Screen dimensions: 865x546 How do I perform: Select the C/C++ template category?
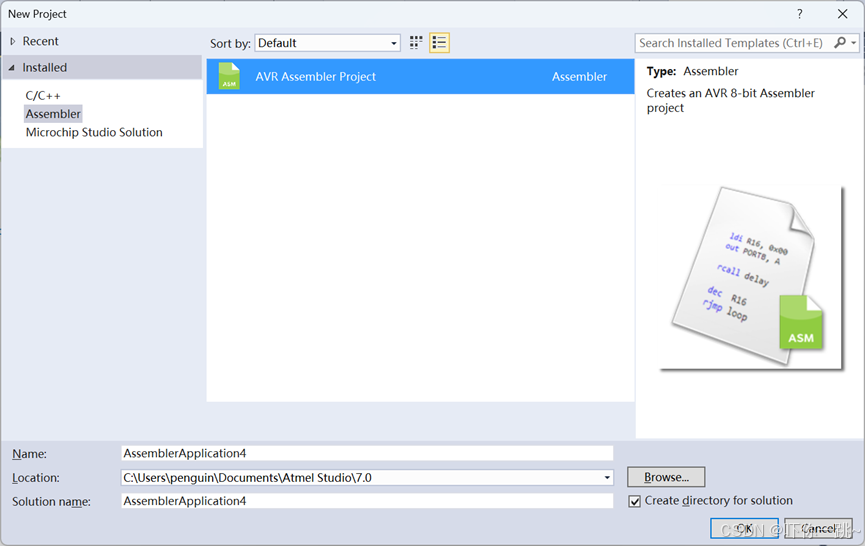pyautogui.click(x=43, y=95)
